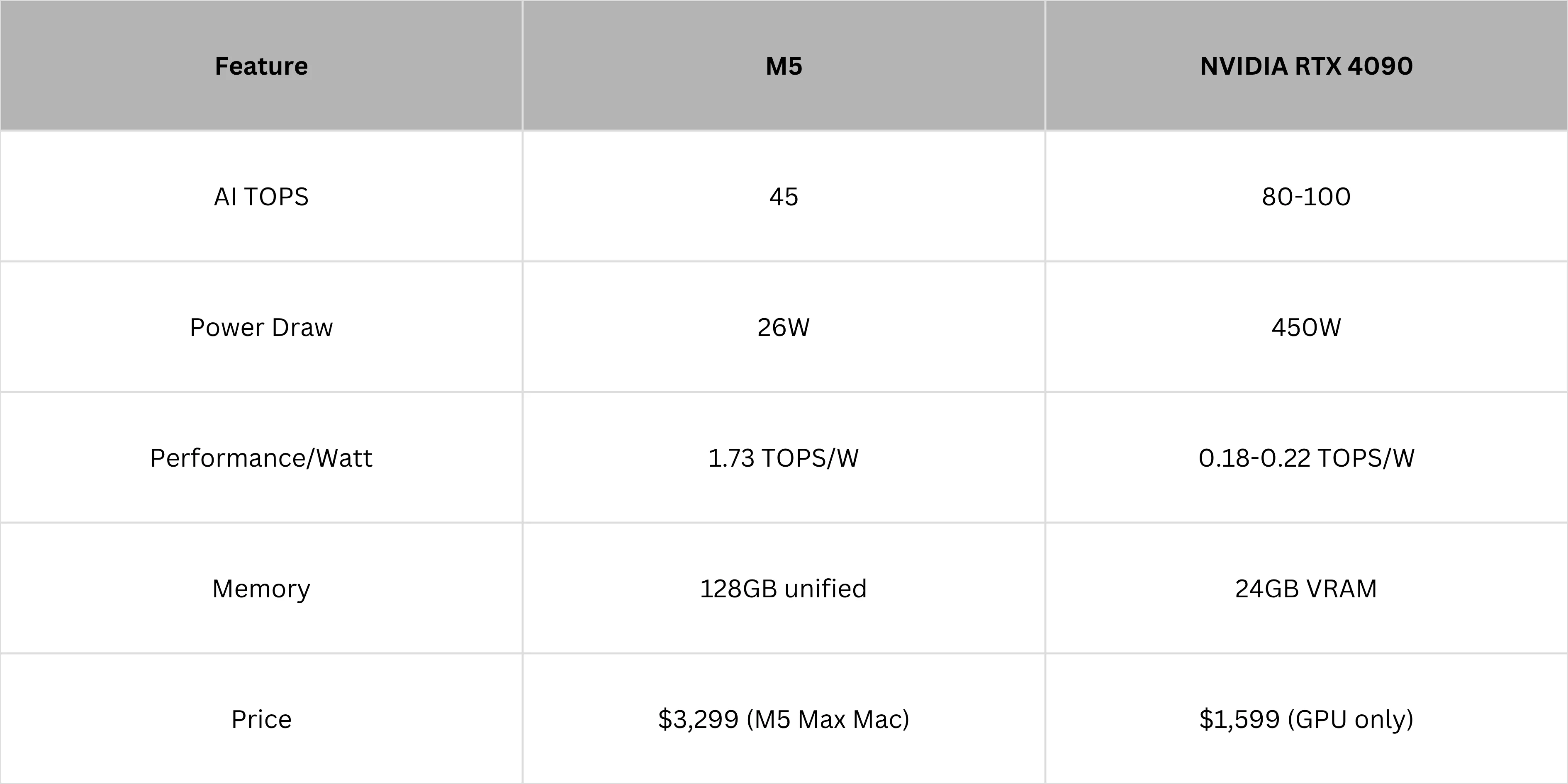
Task: Select the AI TOPS row label
Action: click(261, 197)
